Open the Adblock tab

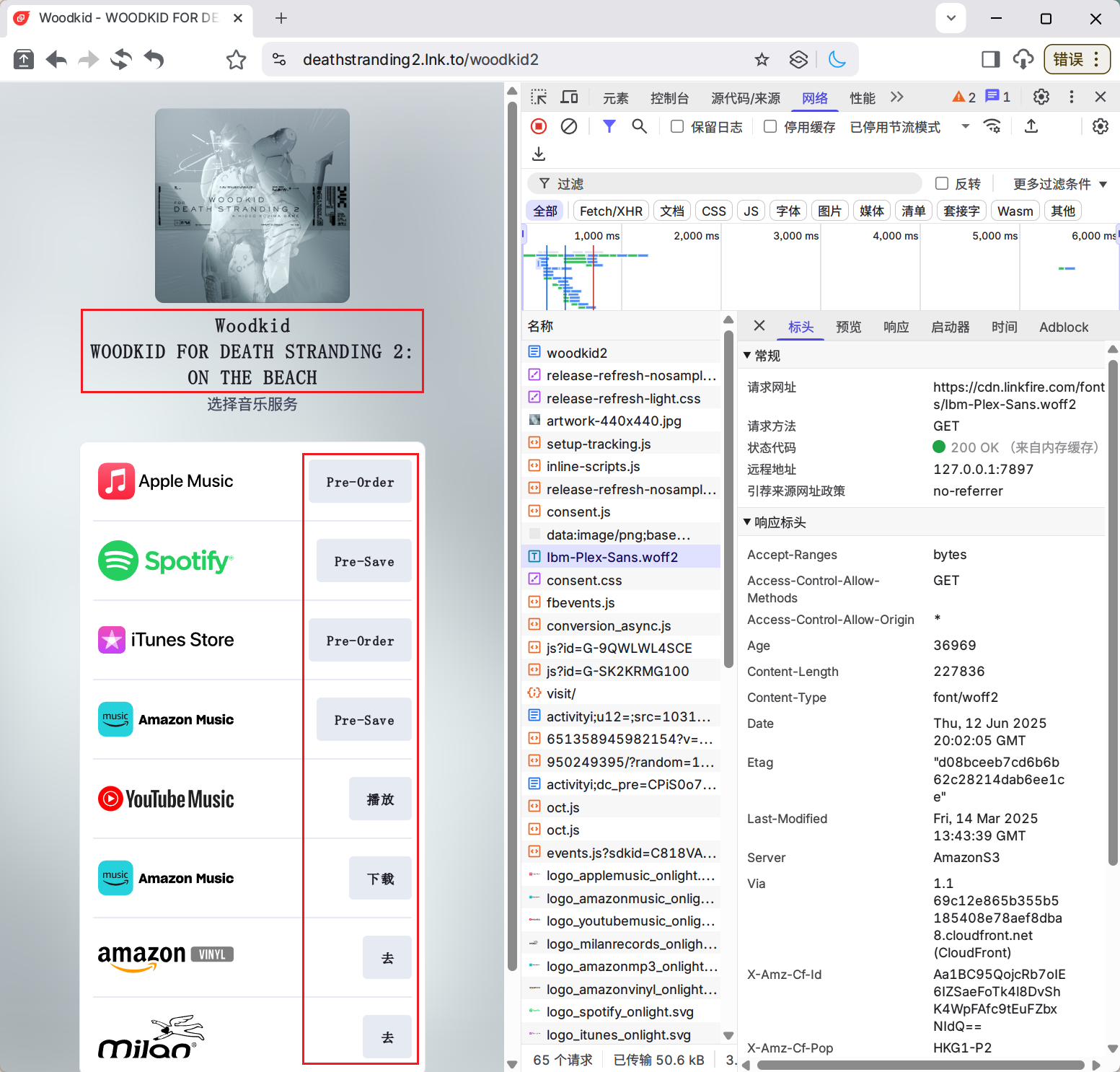(1064, 327)
